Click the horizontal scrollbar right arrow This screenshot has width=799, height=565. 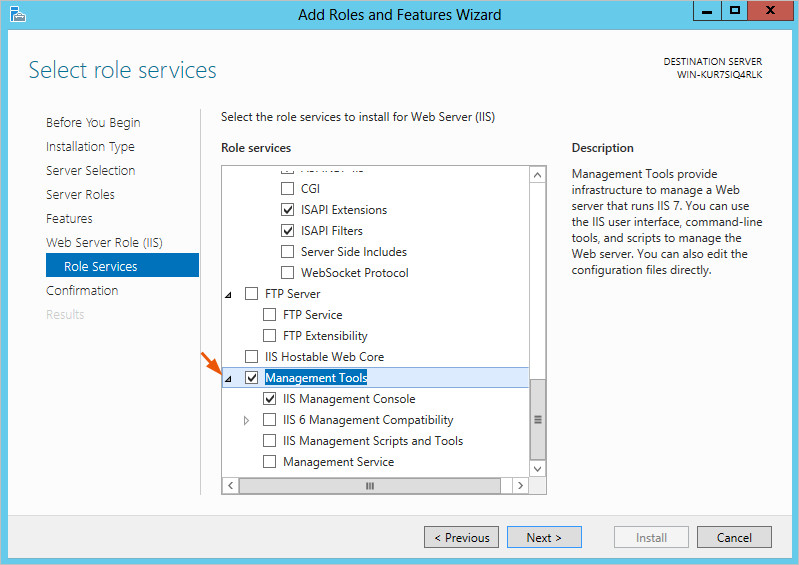click(x=519, y=485)
